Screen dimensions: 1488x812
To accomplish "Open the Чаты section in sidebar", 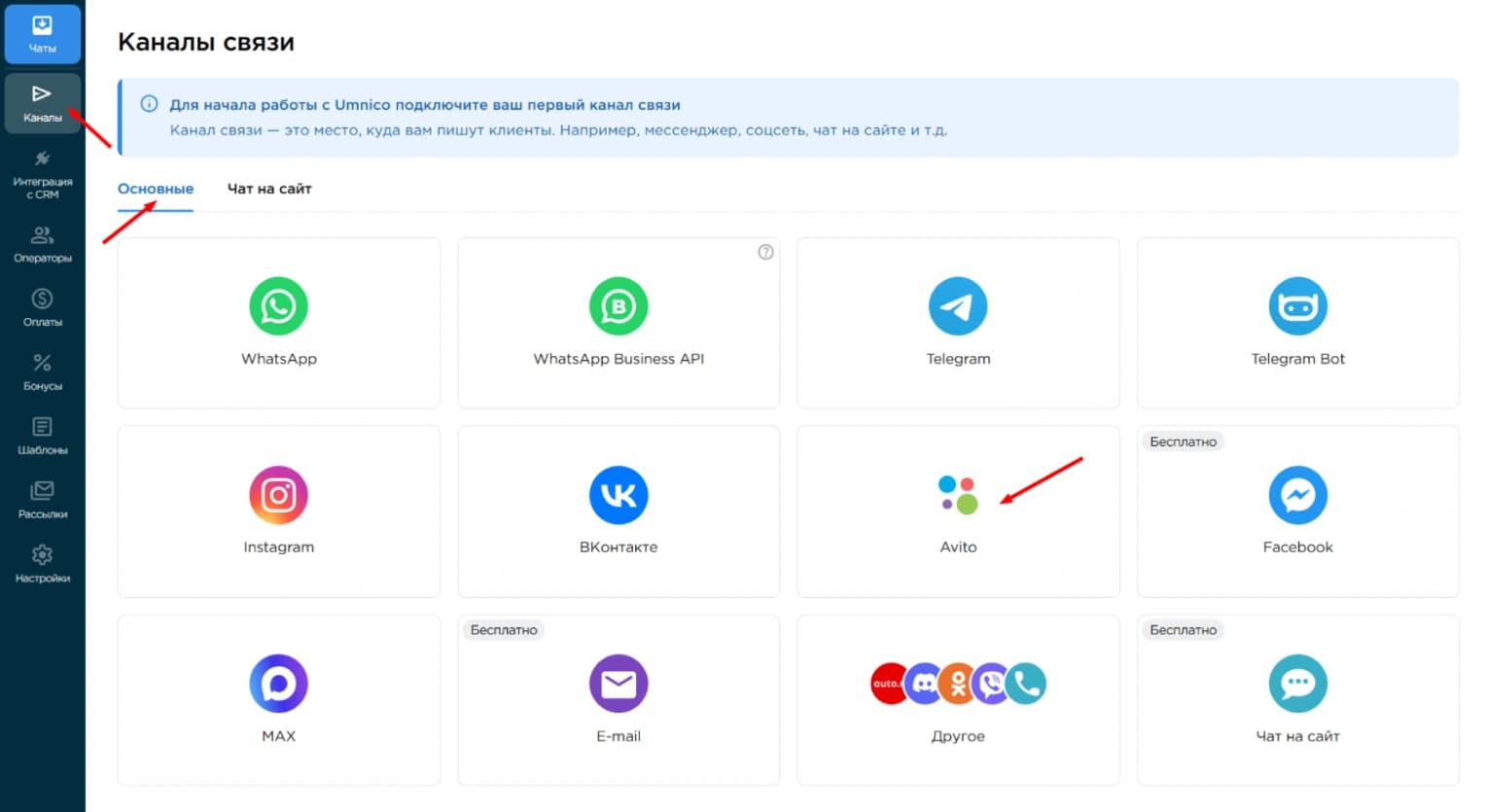I will (x=42, y=34).
